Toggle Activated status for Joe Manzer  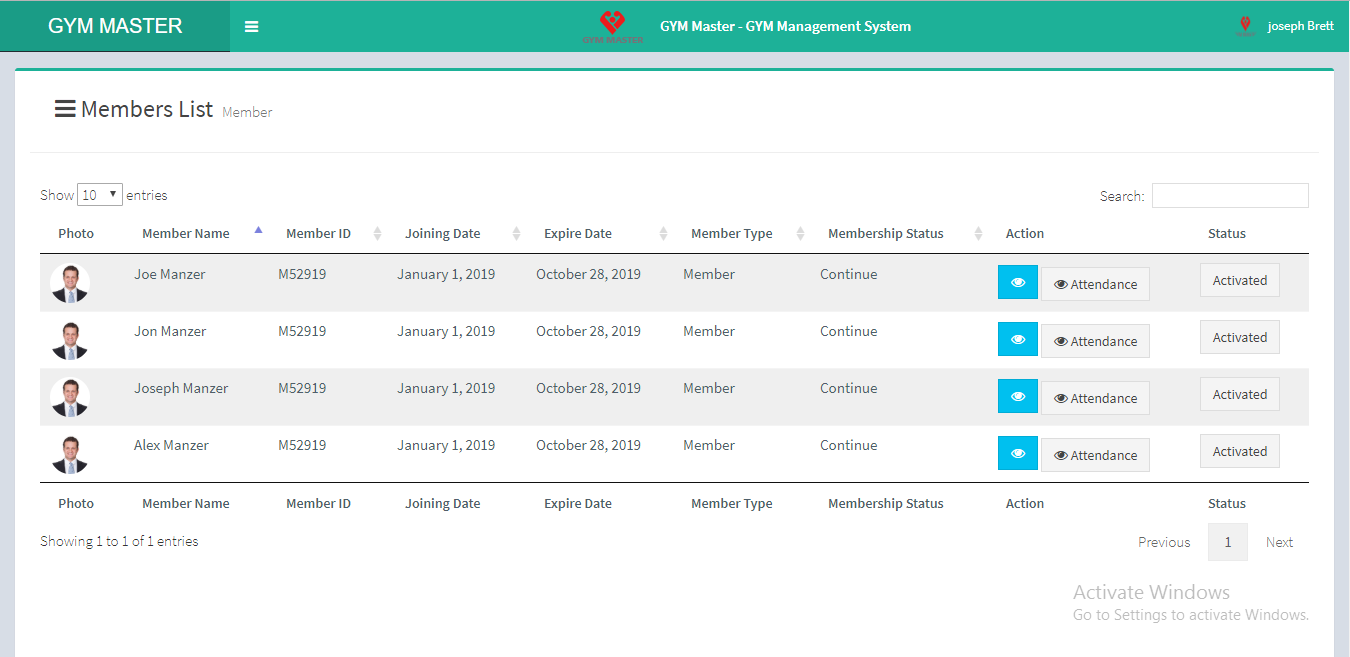pyautogui.click(x=1239, y=281)
